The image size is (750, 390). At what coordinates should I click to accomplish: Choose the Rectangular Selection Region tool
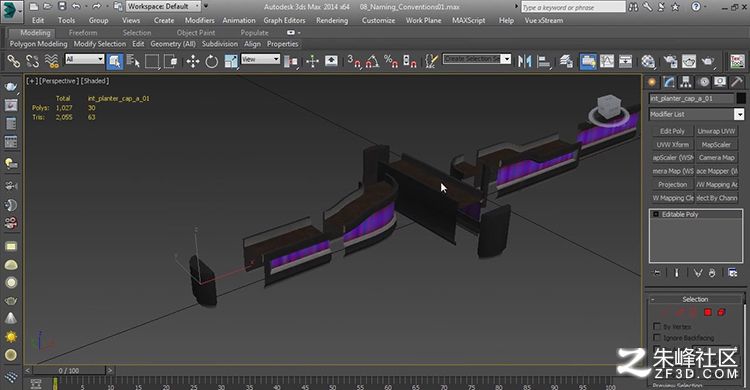coord(152,61)
